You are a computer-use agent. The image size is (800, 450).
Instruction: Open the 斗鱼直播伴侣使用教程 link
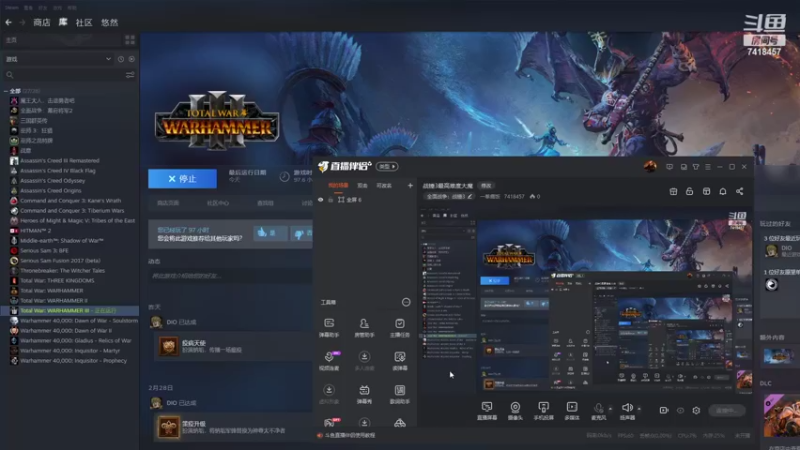pos(350,435)
